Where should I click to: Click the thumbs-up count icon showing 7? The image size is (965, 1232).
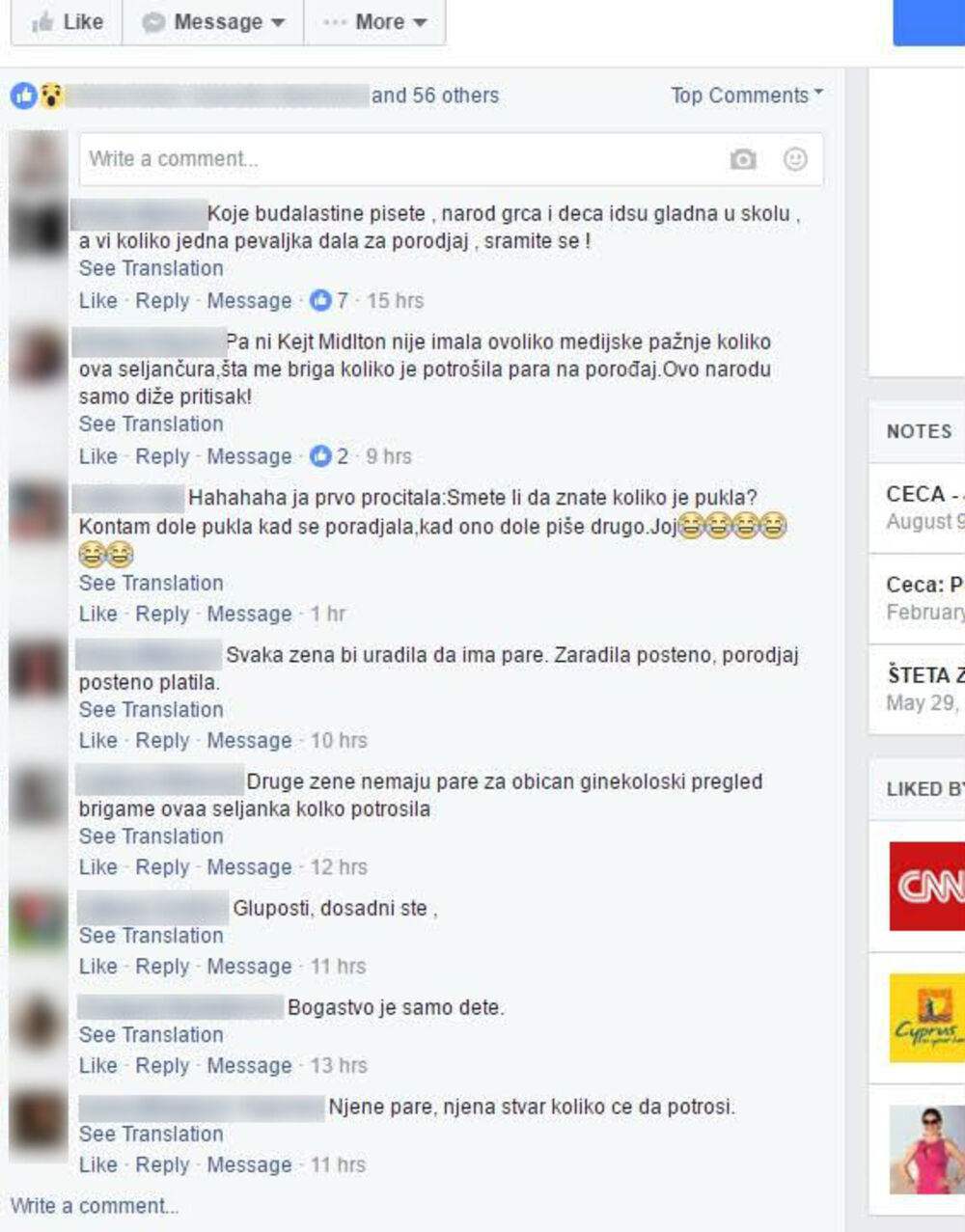click(320, 301)
